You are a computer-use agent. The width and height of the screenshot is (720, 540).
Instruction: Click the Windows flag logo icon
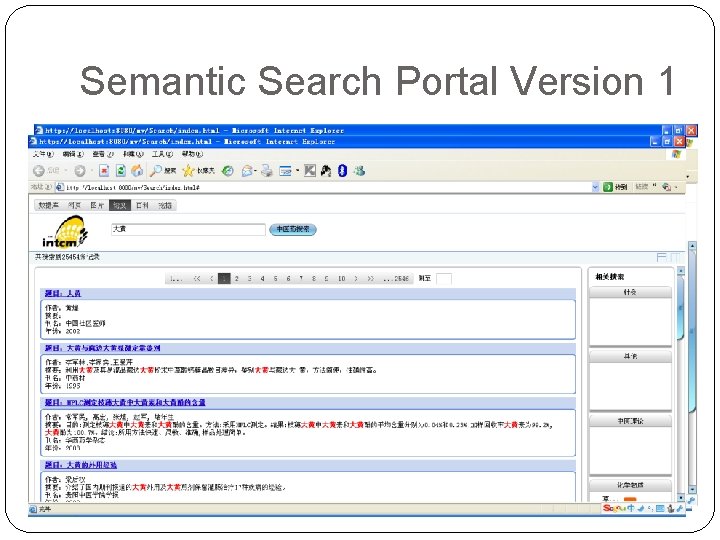pos(676,154)
